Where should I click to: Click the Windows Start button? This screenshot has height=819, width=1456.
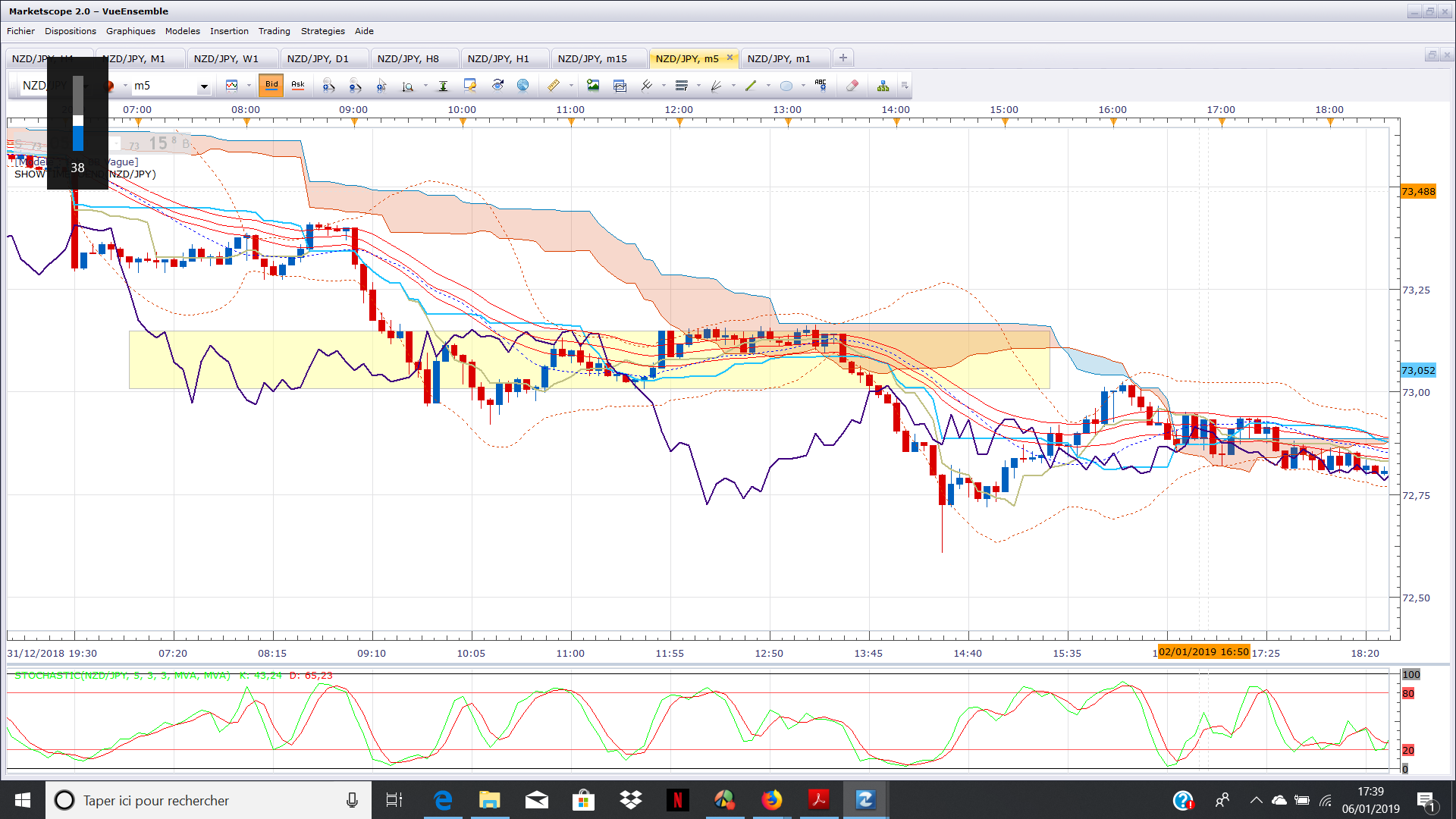[x=23, y=800]
